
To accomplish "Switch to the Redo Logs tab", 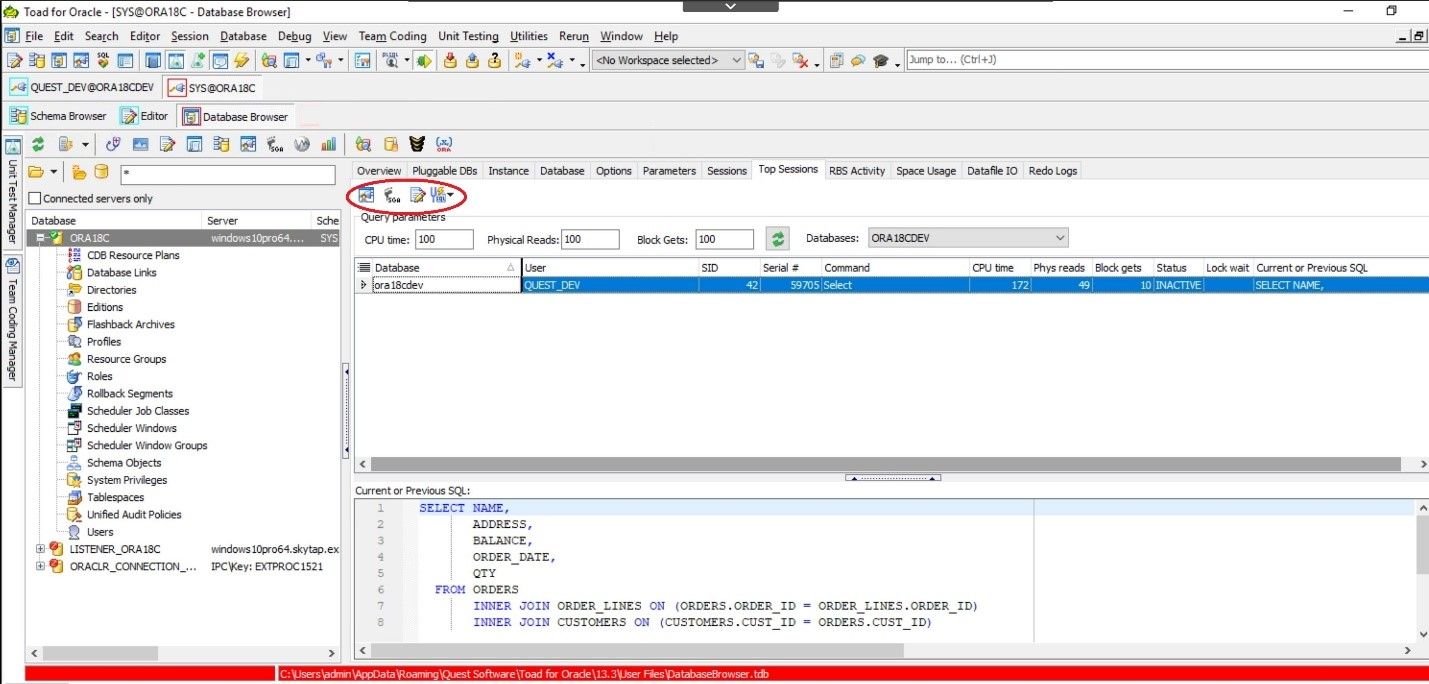I will point(1053,171).
